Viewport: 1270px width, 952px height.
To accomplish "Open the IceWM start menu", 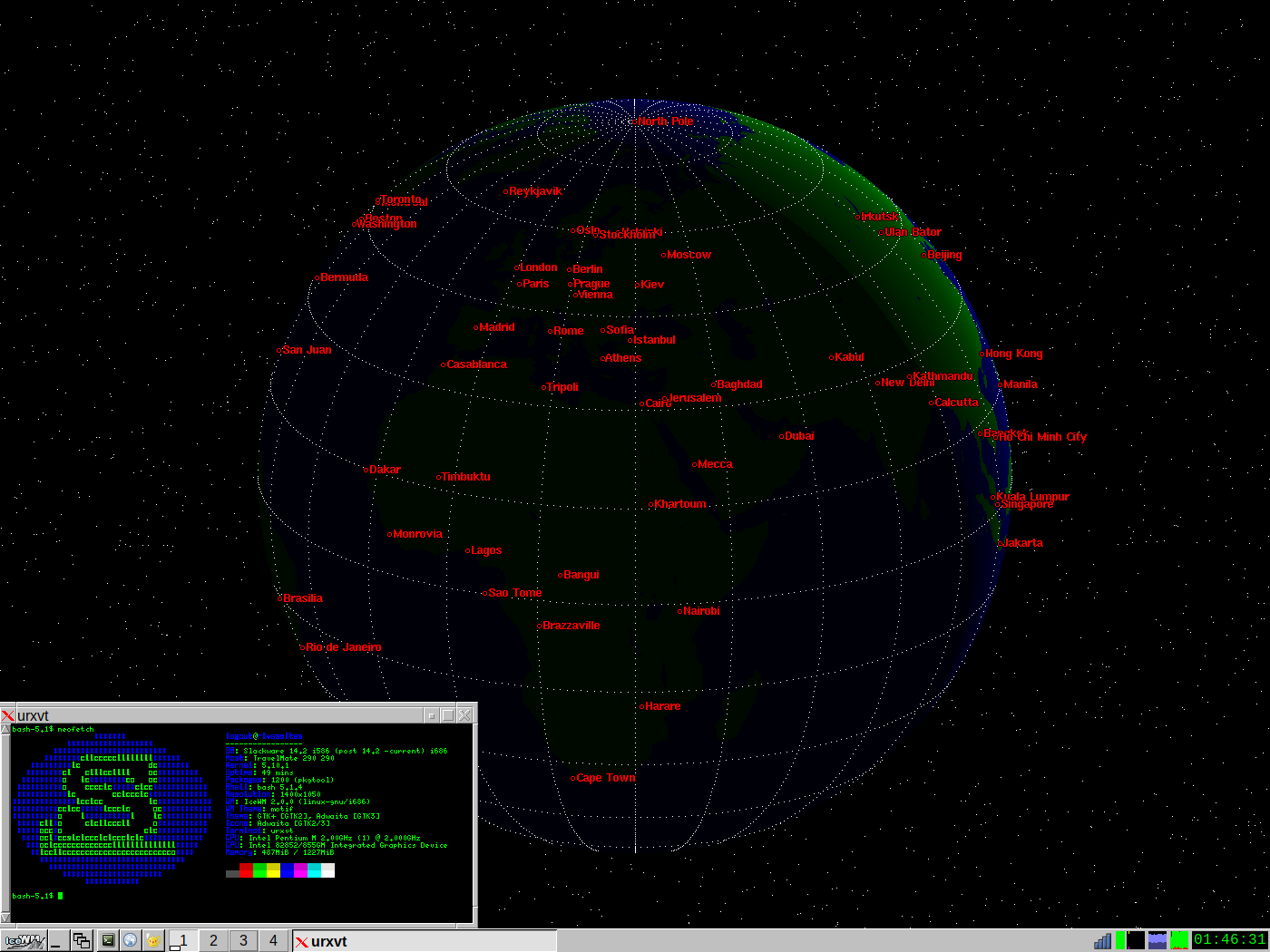I will [x=24, y=941].
